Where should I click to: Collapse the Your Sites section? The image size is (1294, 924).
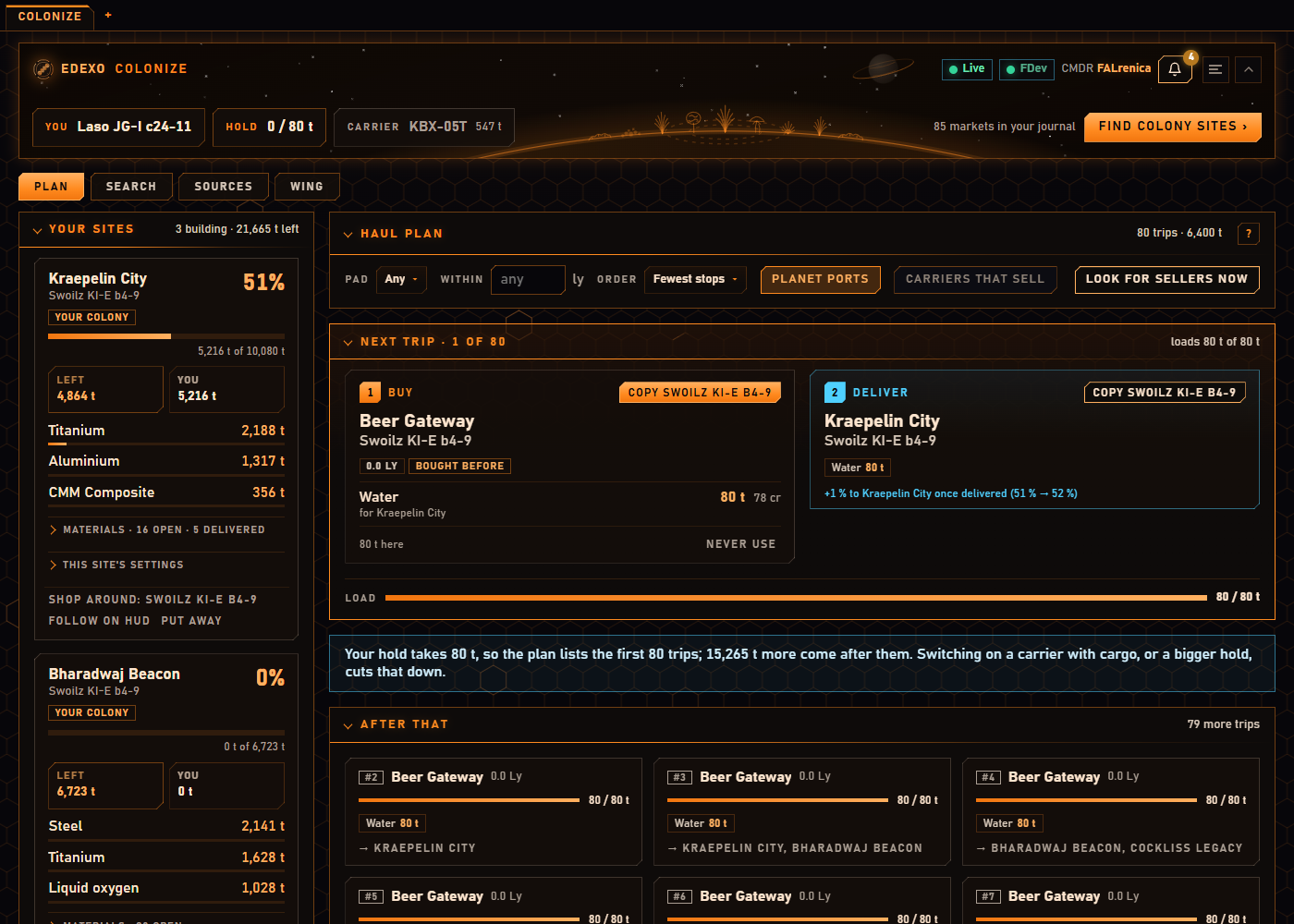(x=38, y=230)
